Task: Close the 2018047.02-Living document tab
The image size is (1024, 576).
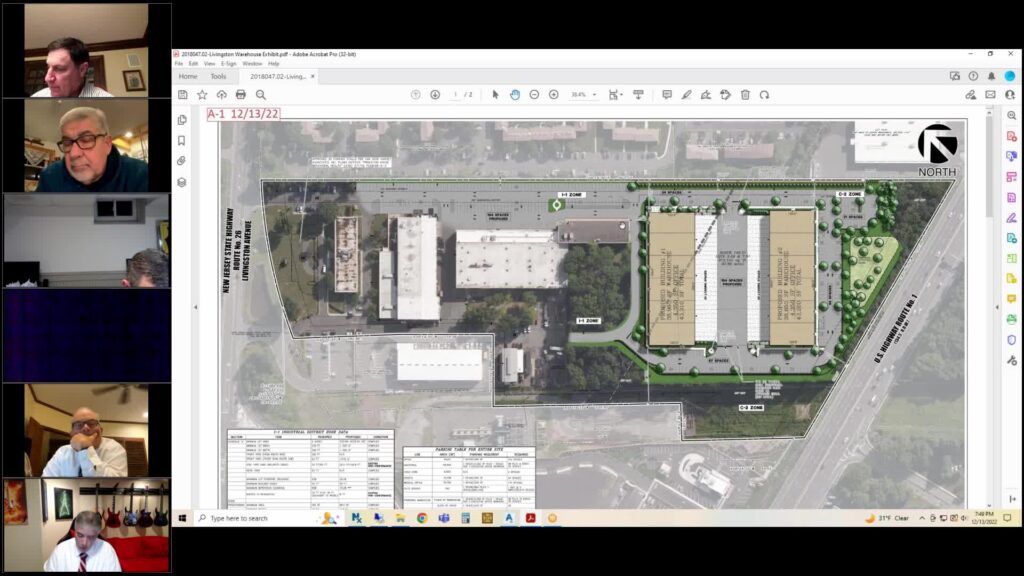Action: (314, 76)
